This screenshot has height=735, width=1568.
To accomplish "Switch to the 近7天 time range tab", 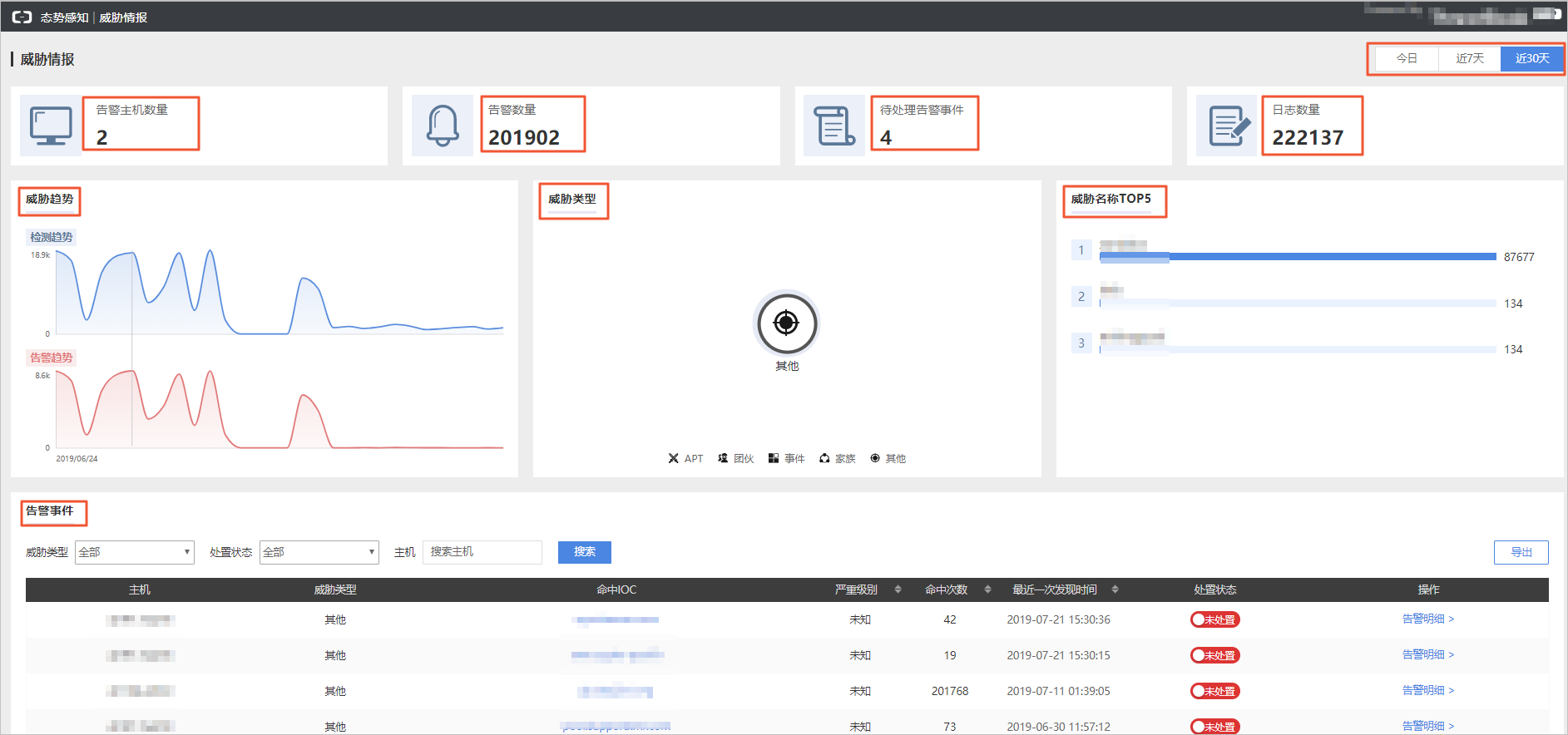I will (1470, 58).
